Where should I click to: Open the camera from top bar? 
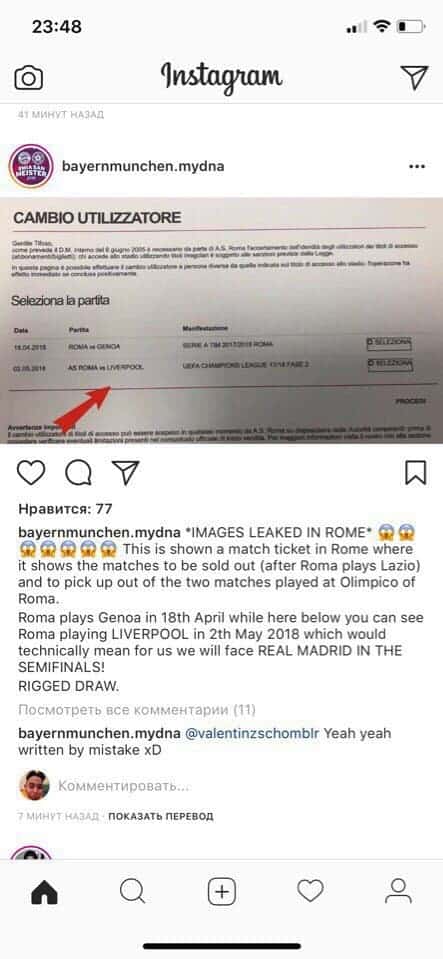click(x=28, y=78)
